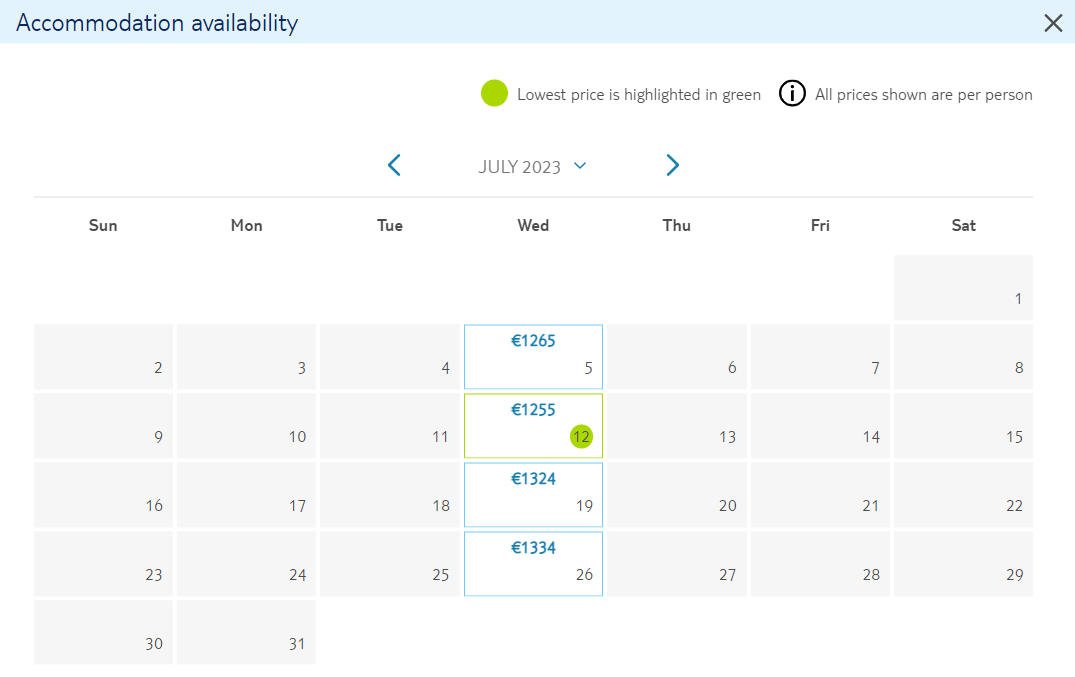Click the green lowest price legend circle
The image size is (1075, 677).
[x=494, y=93]
